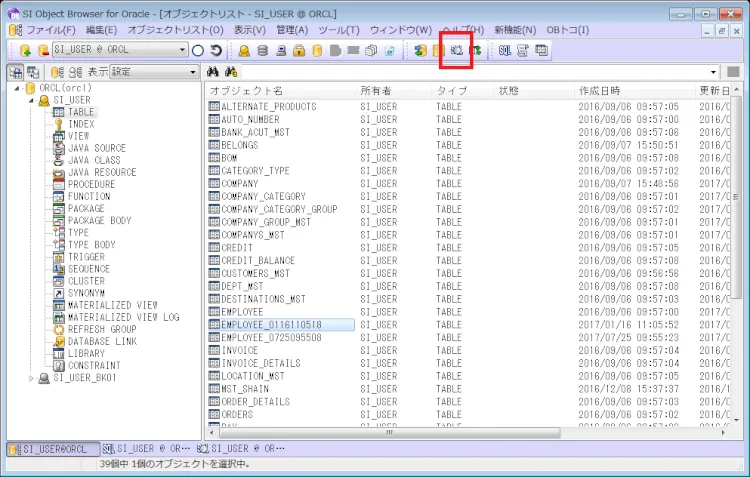Open SQL execution window via SQL icon
750x477 pixels.
[505, 50]
